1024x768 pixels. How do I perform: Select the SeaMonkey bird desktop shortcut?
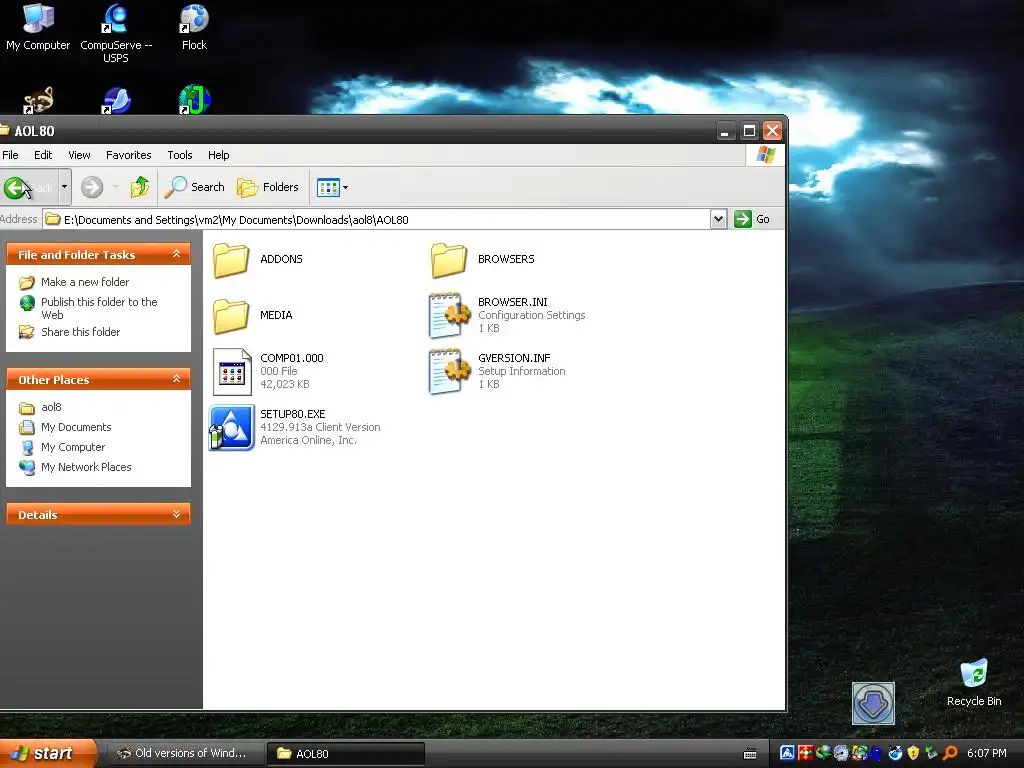click(x=116, y=101)
